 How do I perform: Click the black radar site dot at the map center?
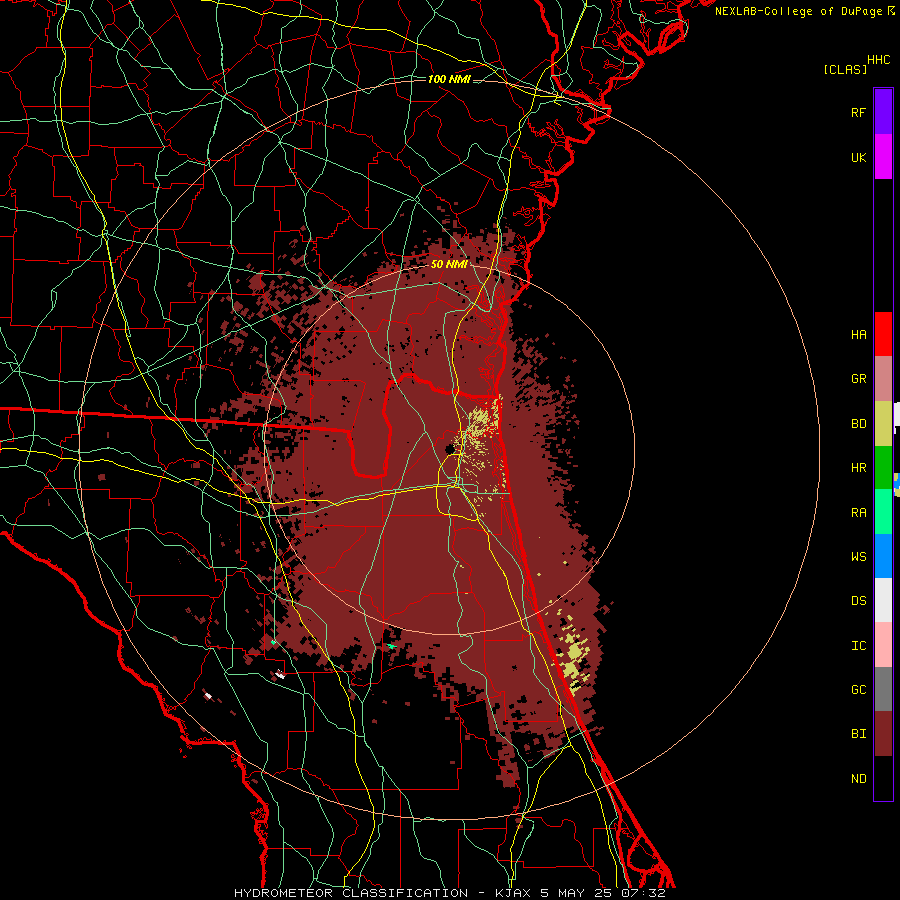tap(451, 448)
